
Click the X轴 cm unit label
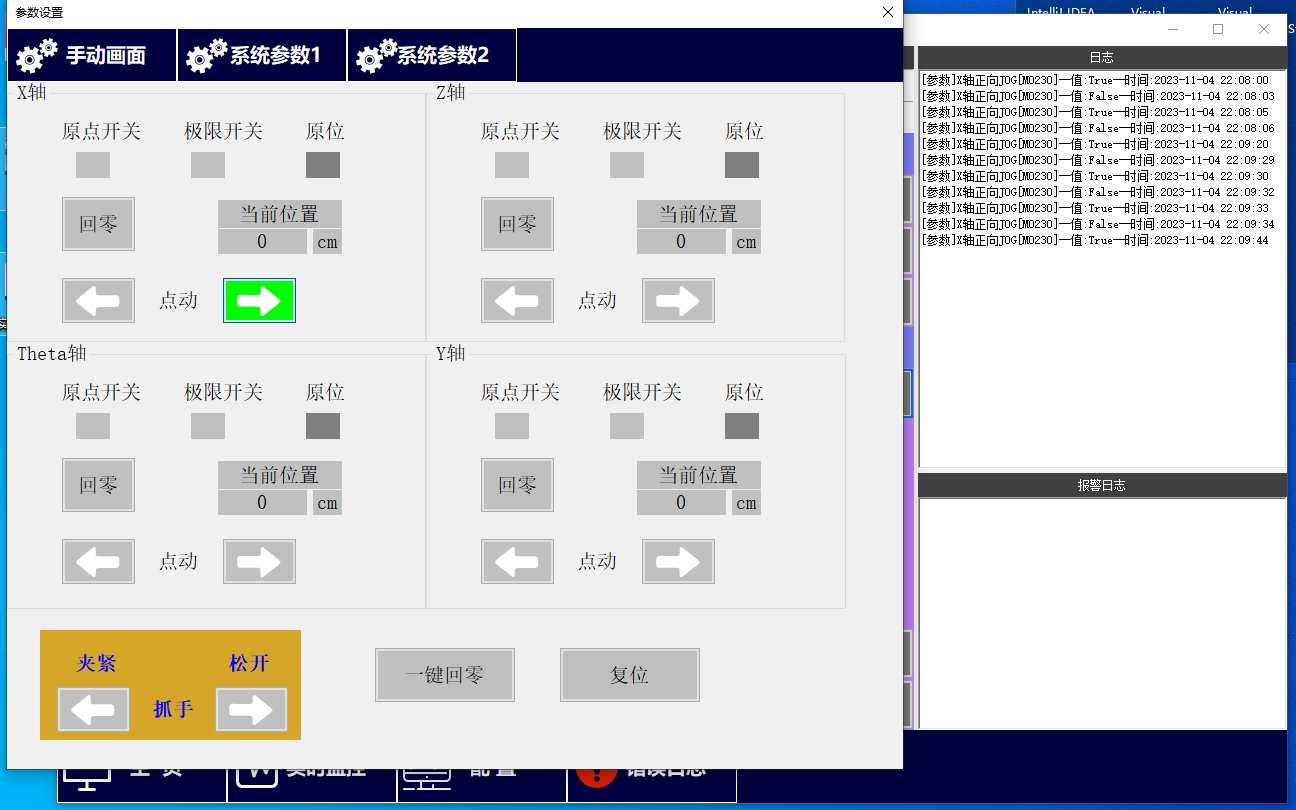coord(327,242)
